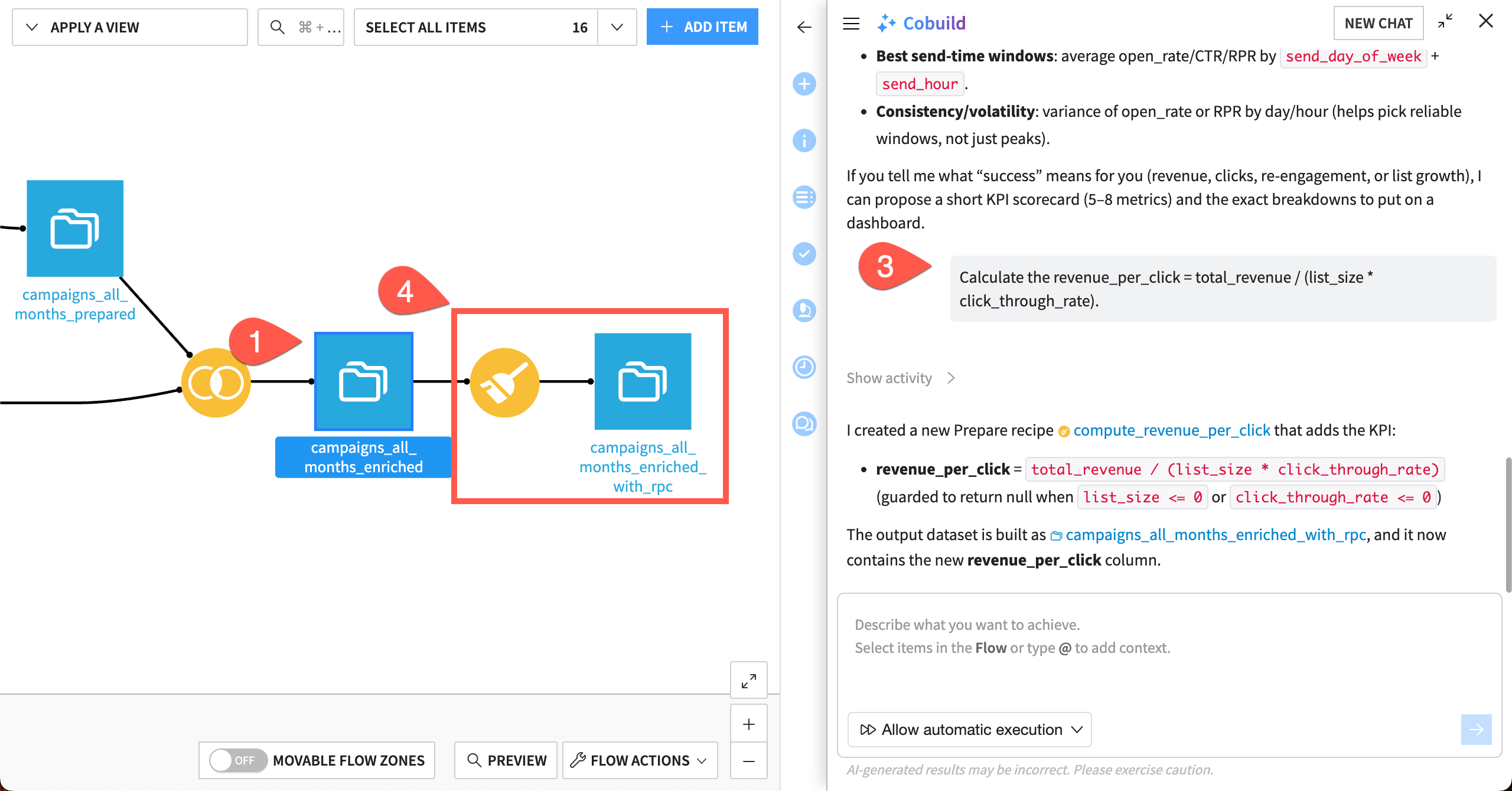Click the total_revenue formula code tag
The height and width of the screenshot is (791, 1512).
pyautogui.click(x=1235, y=469)
